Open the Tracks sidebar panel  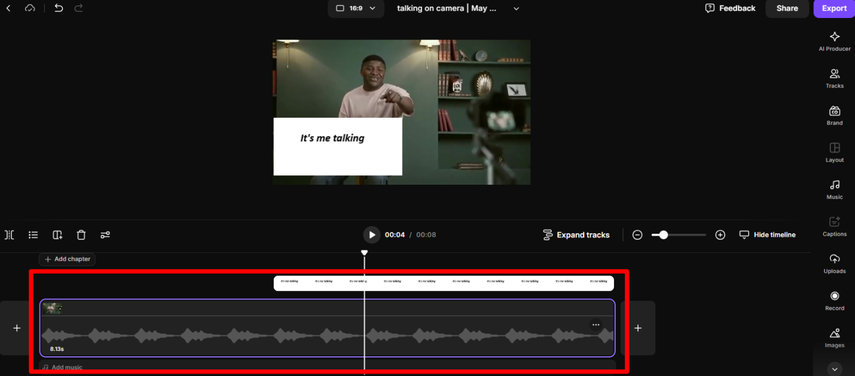click(834, 78)
